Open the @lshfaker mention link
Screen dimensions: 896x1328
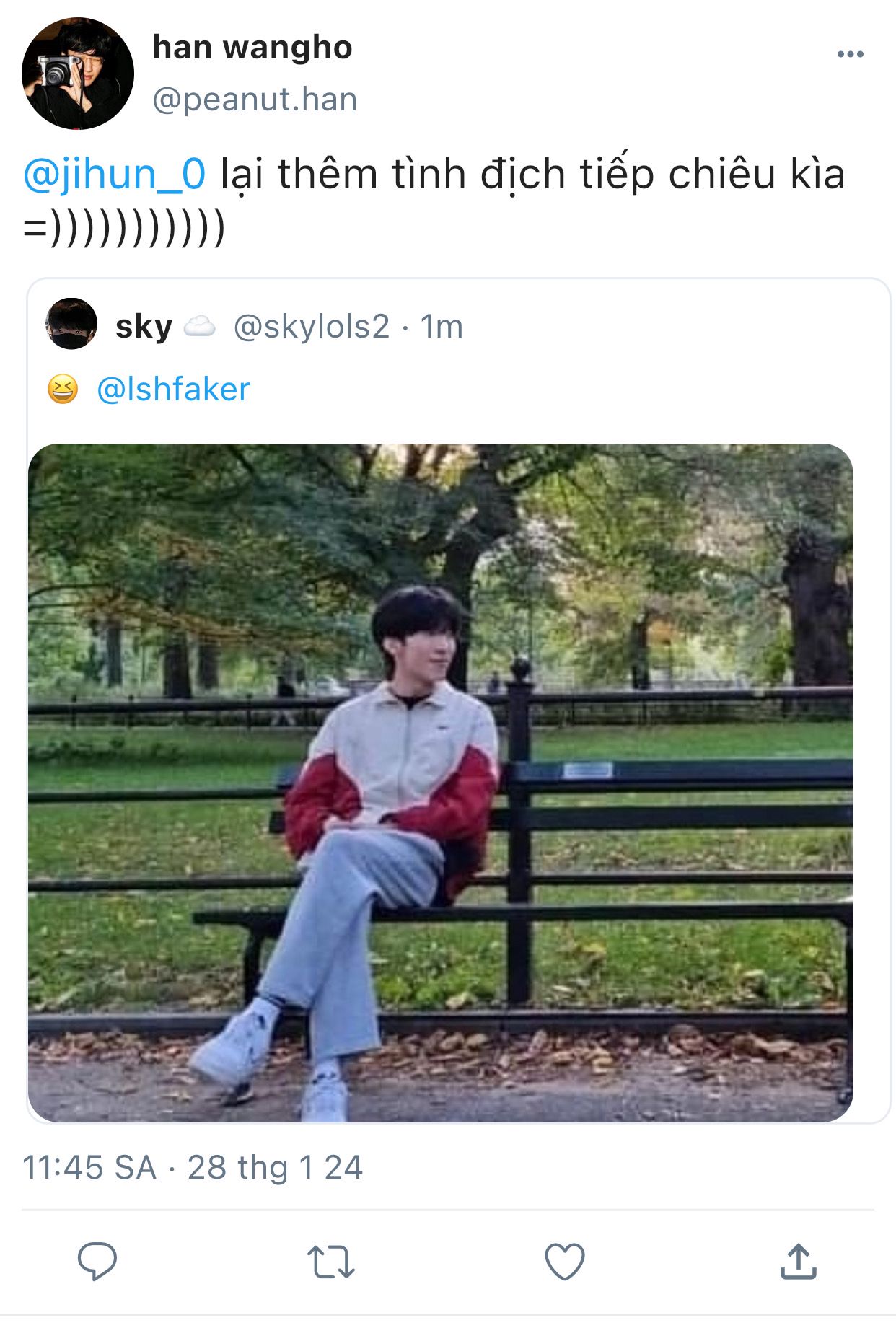point(173,390)
